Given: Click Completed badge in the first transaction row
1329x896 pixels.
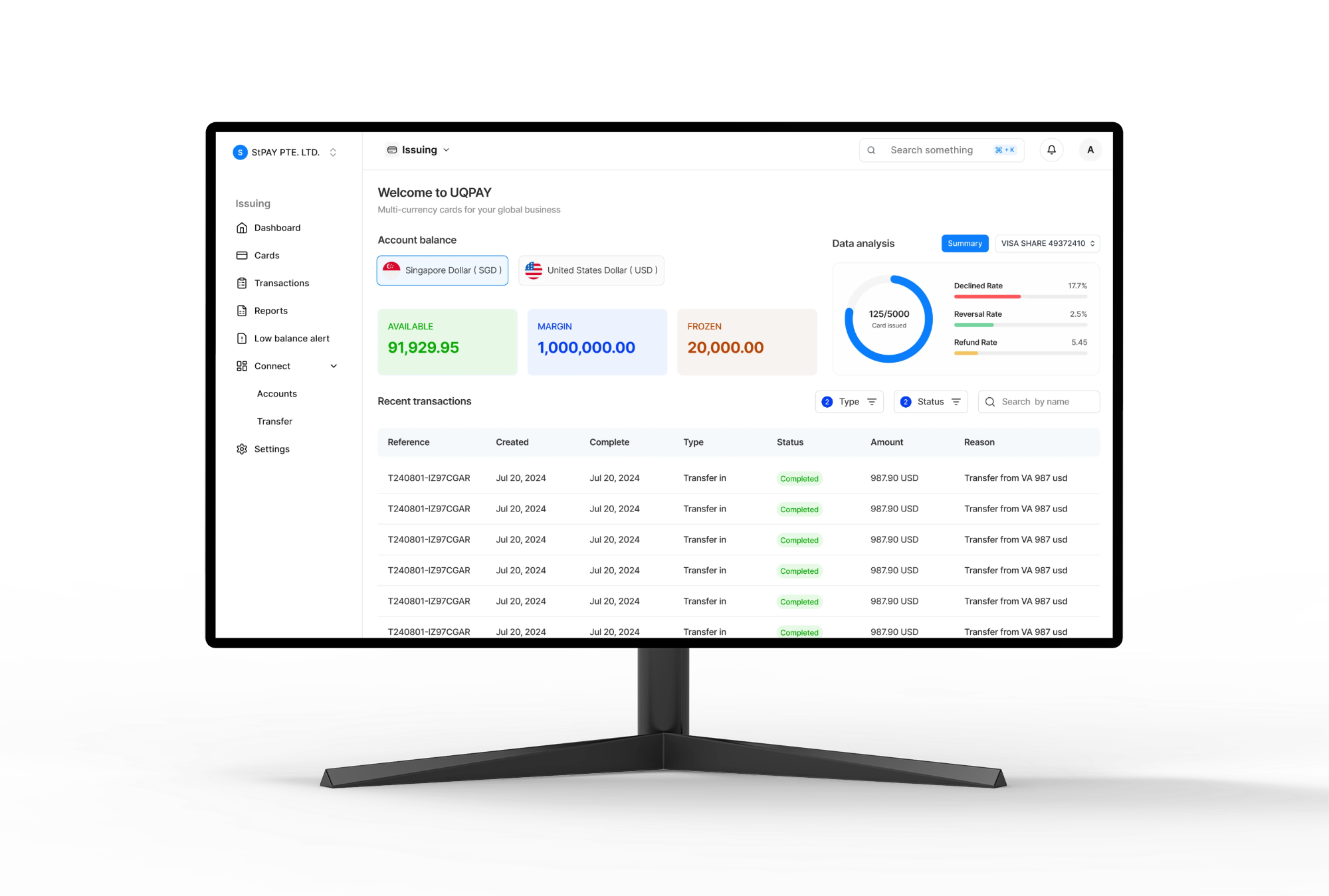Looking at the screenshot, I should [x=799, y=479].
